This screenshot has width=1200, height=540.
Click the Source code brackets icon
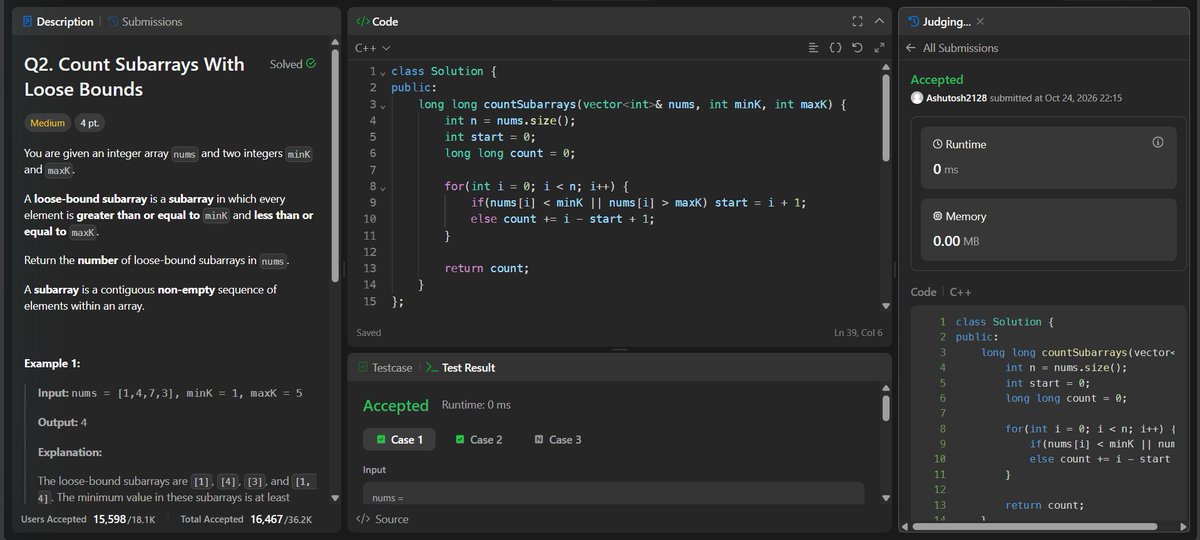(x=362, y=519)
